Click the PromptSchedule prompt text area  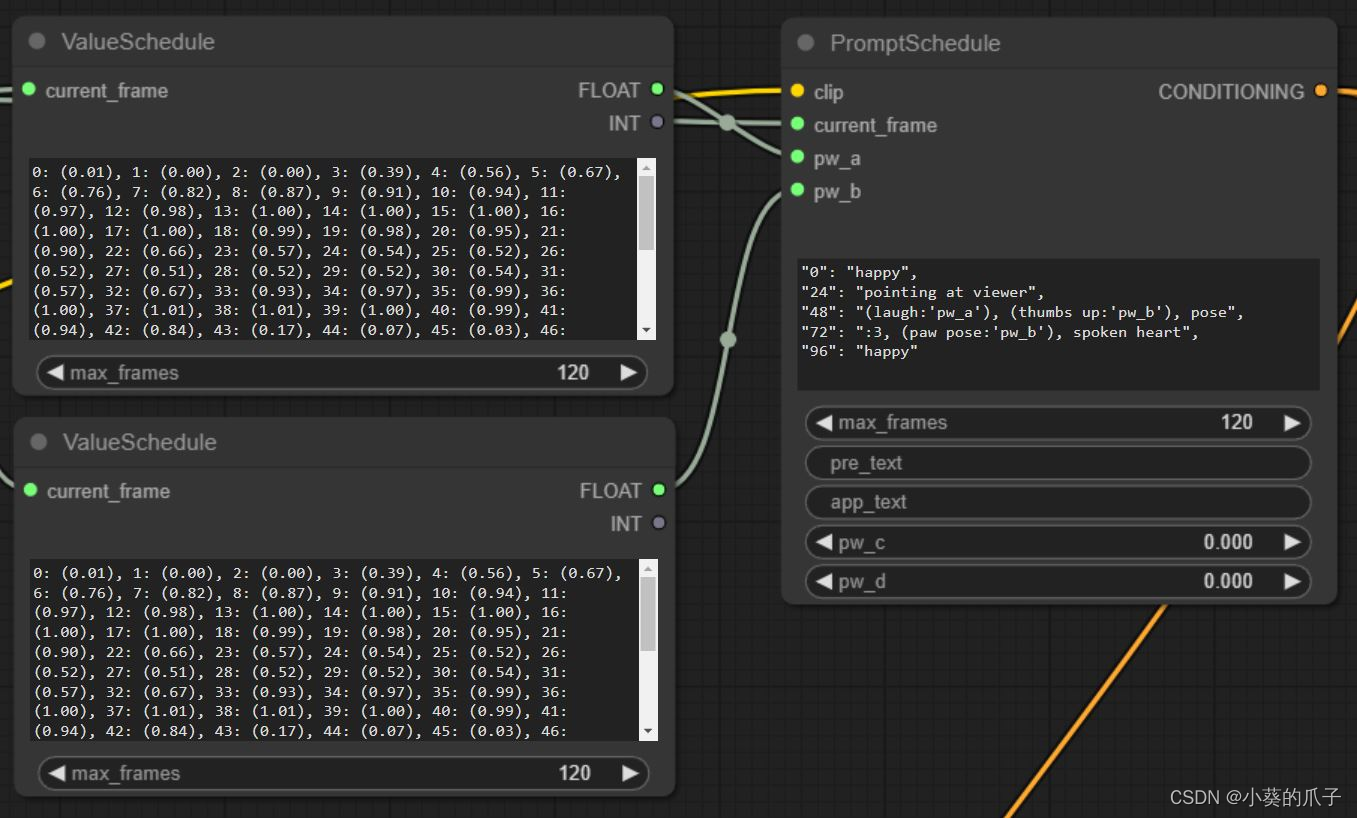(1058, 324)
